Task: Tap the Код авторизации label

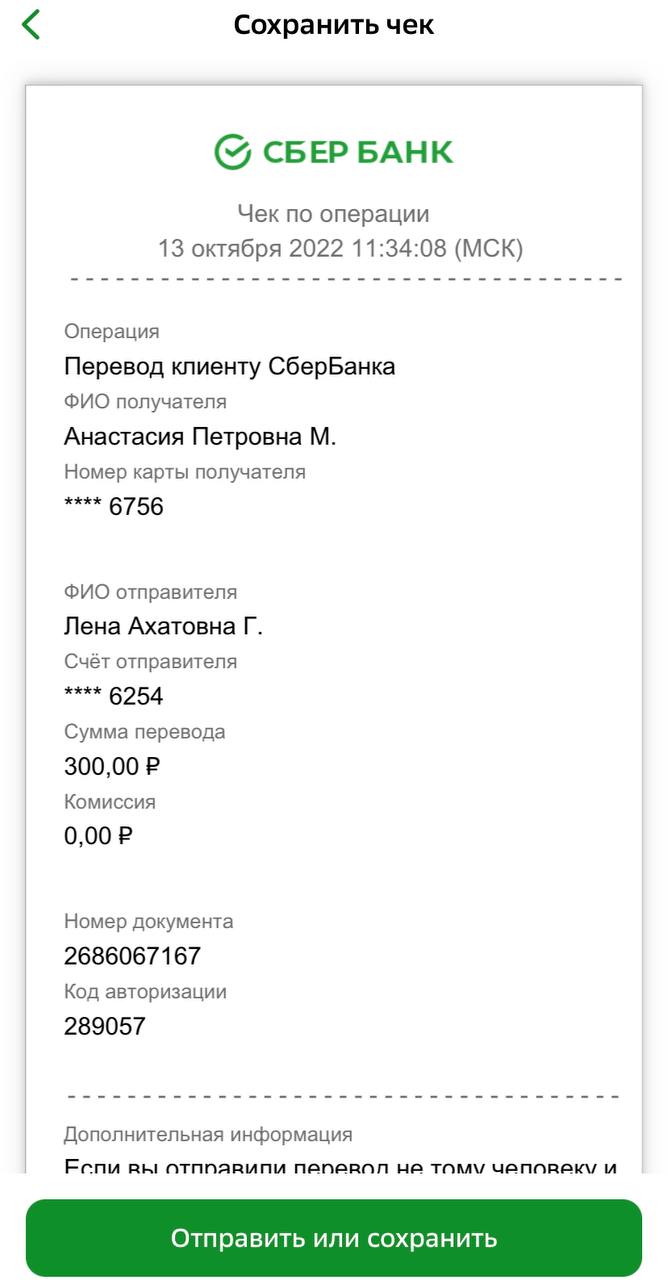Action: [x=145, y=992]
